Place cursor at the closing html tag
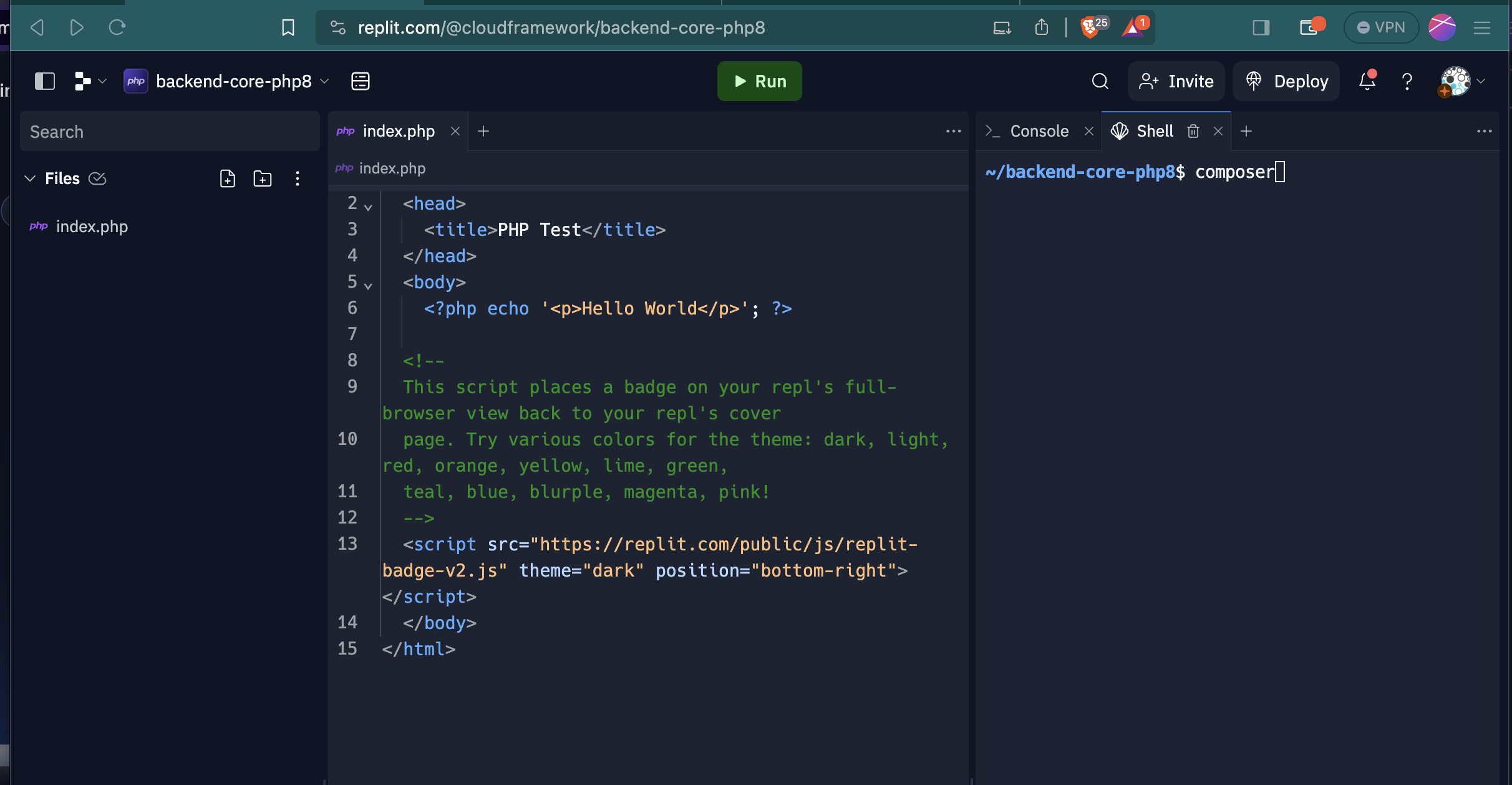1512x785 pixels. pyautogui.click(x=419, y=649)
